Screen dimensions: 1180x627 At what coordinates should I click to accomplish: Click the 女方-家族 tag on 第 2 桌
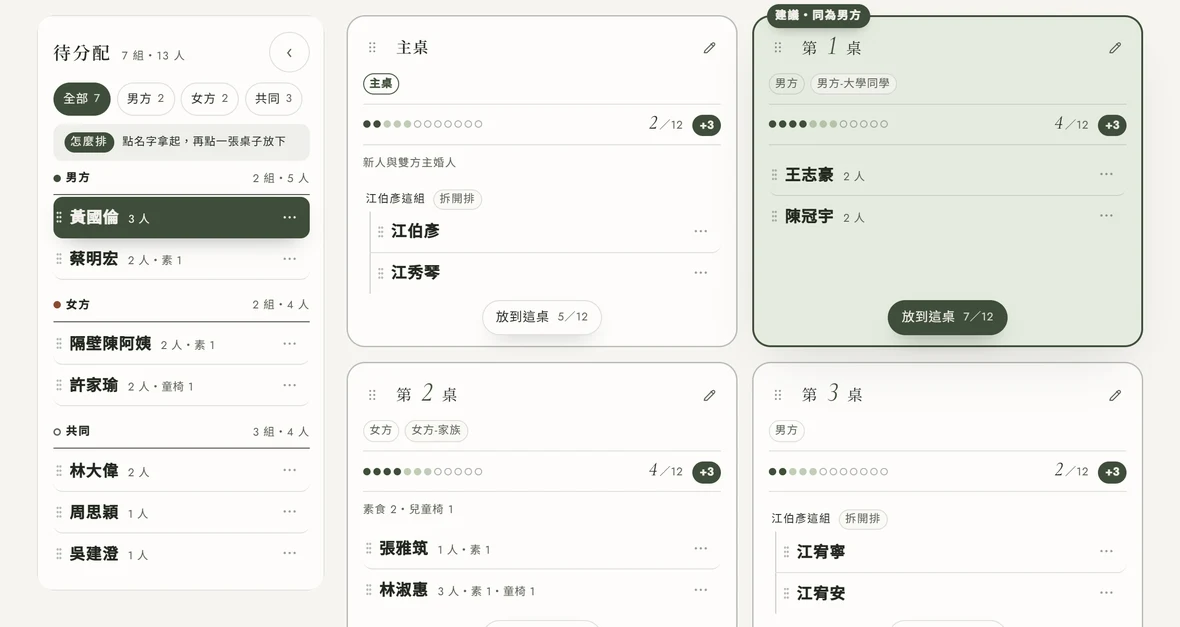[436, 431]
